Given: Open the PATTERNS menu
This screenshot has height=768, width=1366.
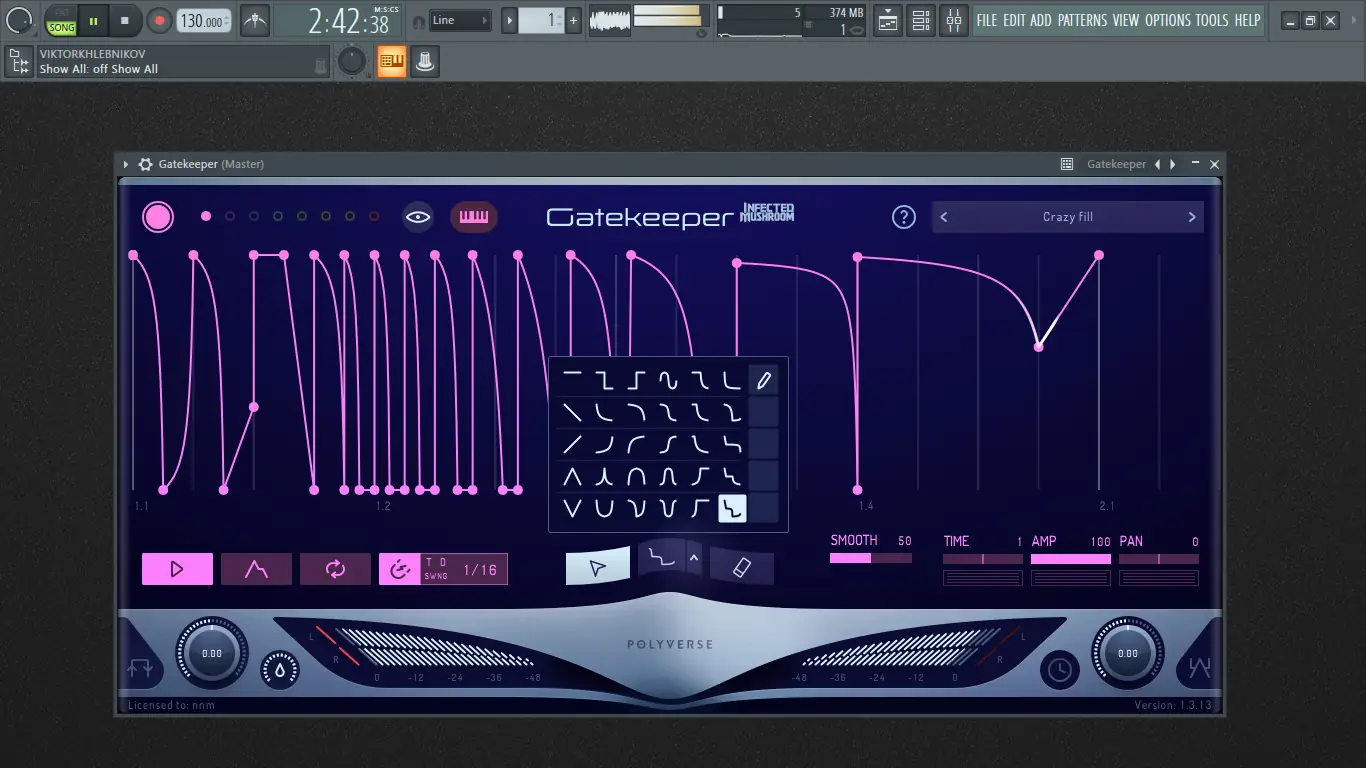Looking at the screenshot, I should coord(1083,20).
